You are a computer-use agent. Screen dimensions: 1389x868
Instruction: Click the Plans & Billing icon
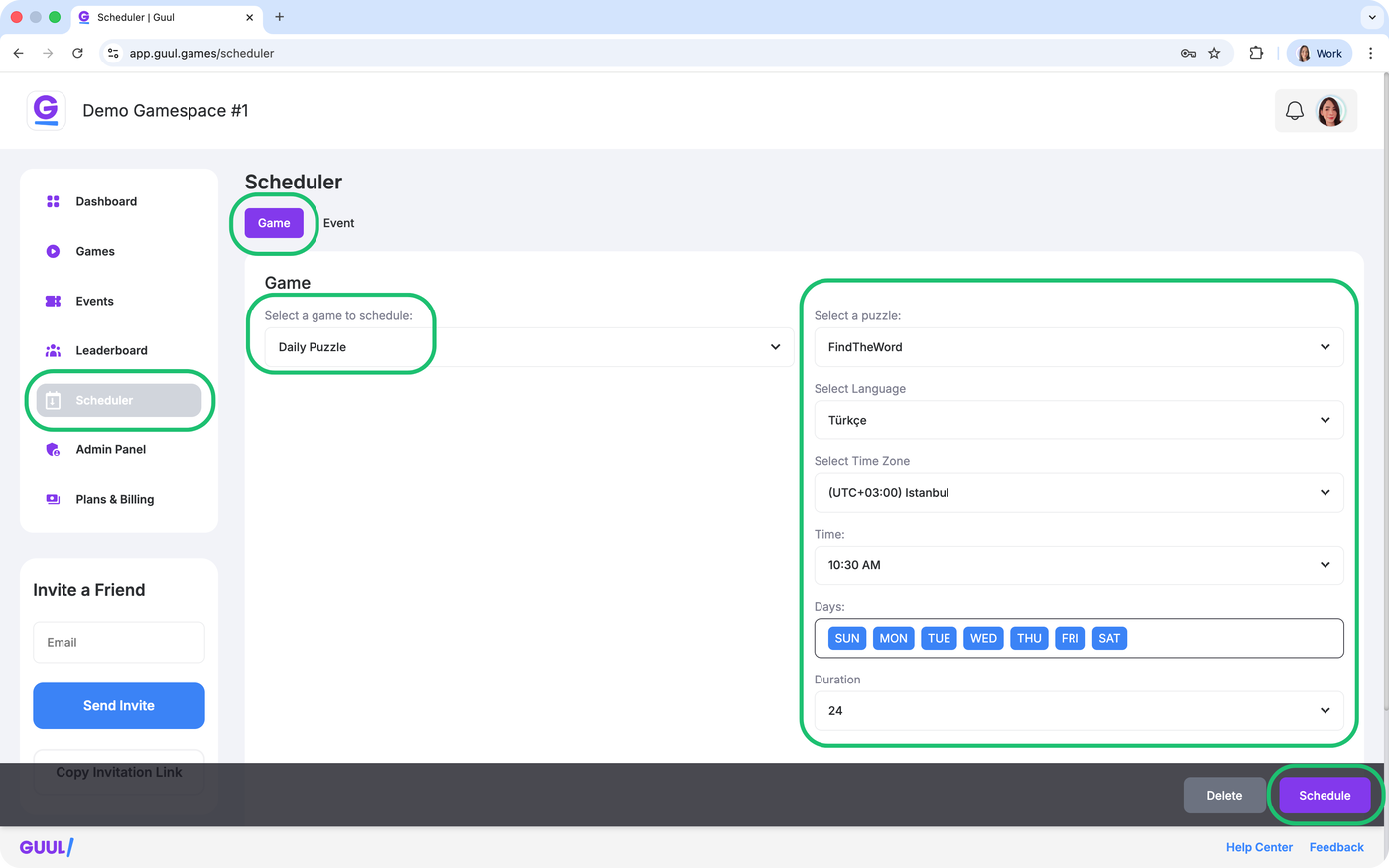coord(53,499)
